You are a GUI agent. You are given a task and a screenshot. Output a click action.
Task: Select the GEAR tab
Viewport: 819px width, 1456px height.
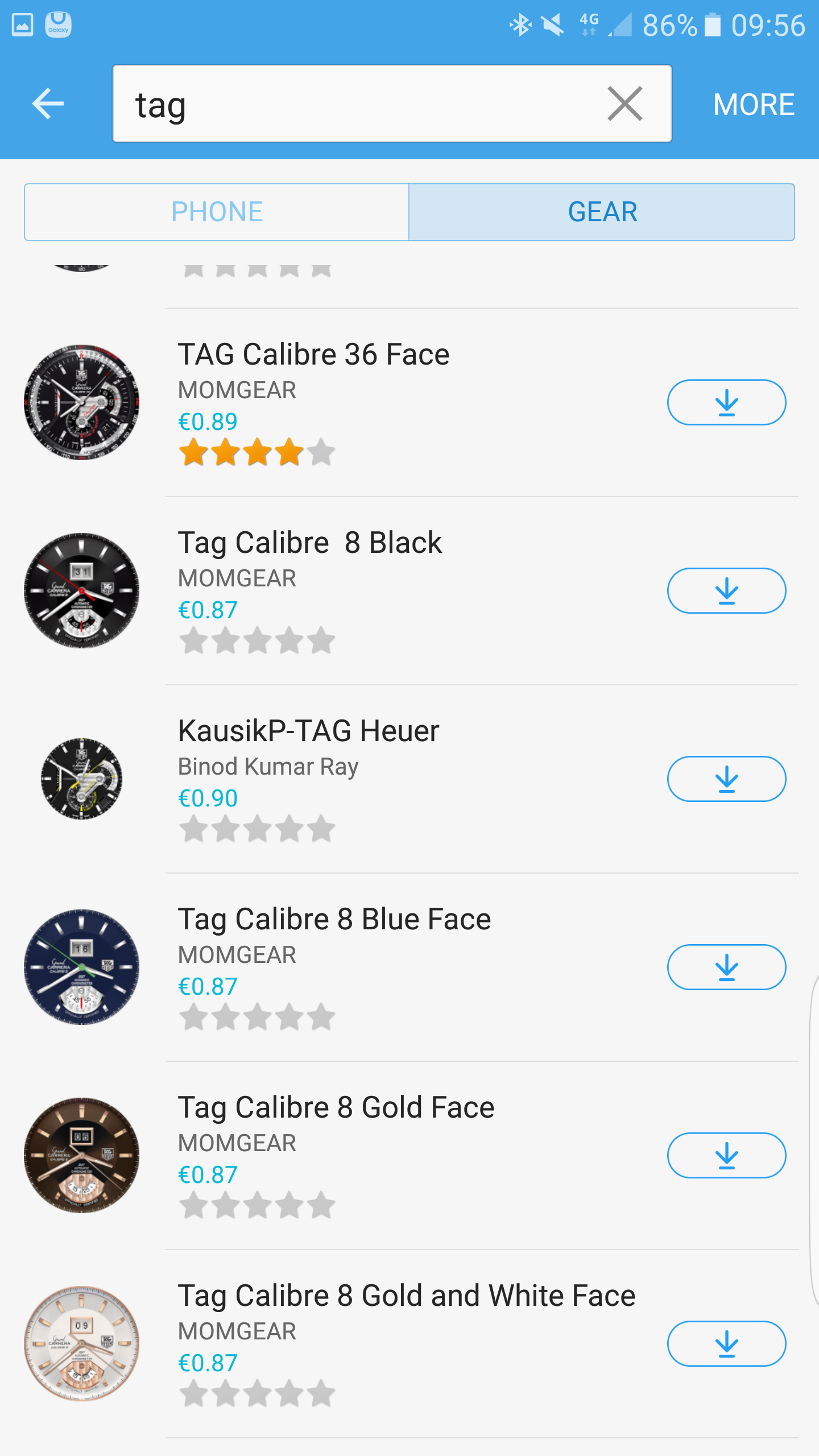coord(602,212)
